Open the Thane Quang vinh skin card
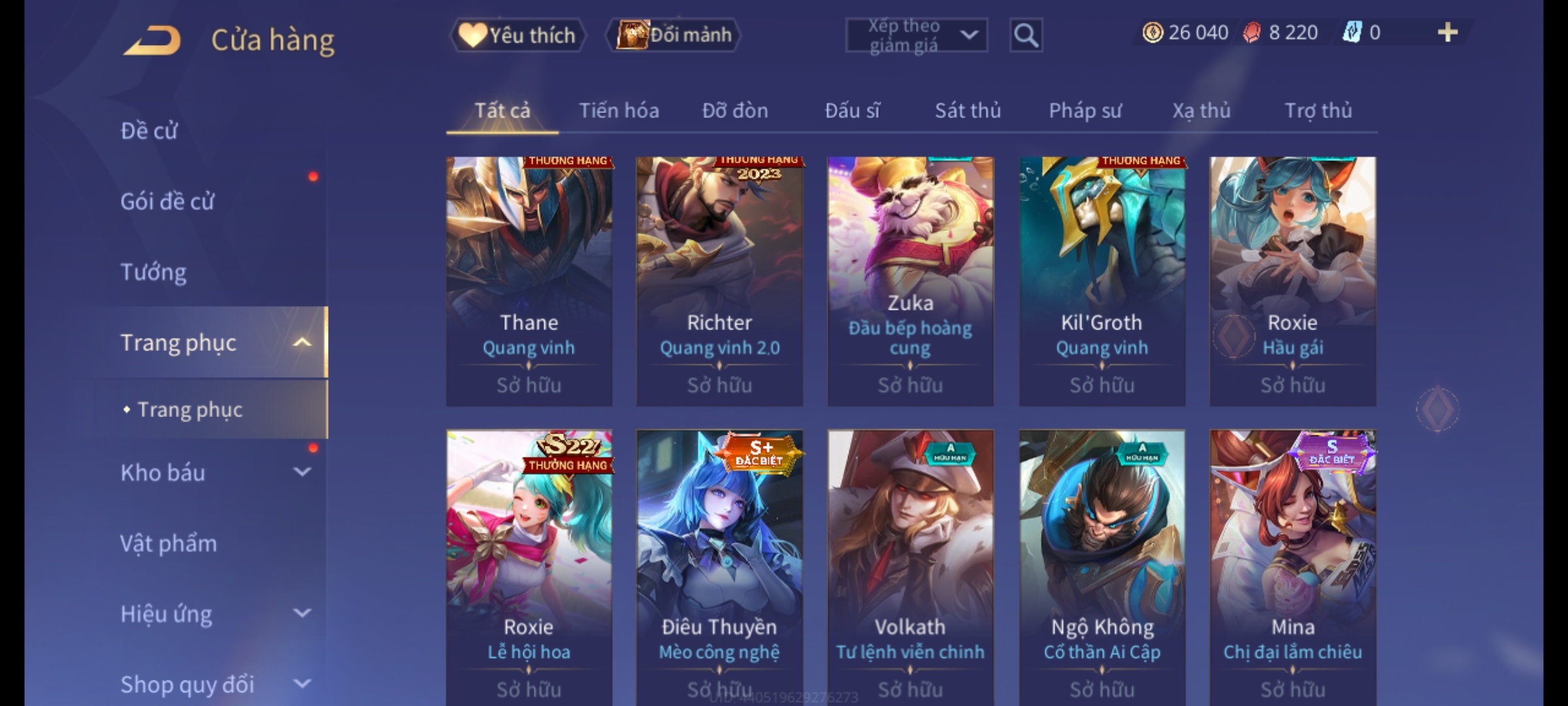The image size is (1568, 706). pos(529,281)
